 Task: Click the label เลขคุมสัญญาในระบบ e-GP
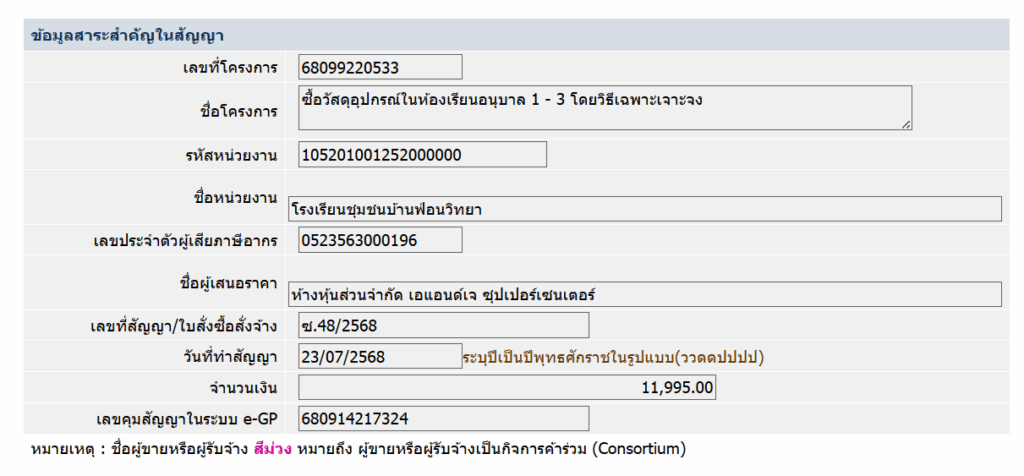pos(187,419)
